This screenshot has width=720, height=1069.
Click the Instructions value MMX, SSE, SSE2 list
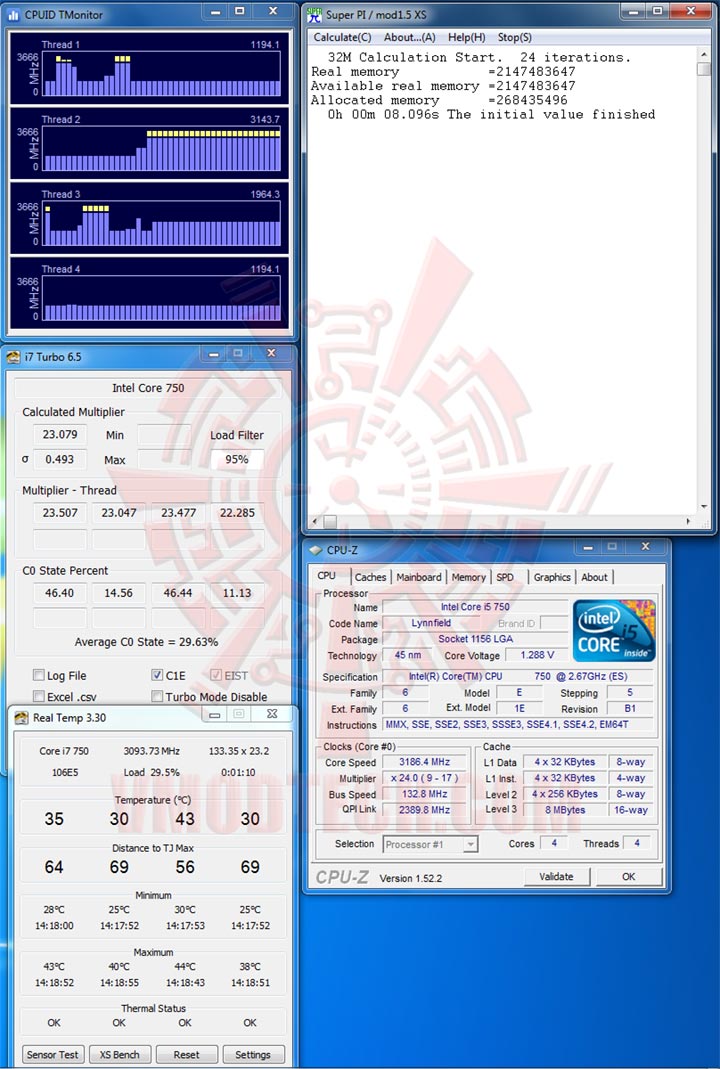[x=518, y=725]
